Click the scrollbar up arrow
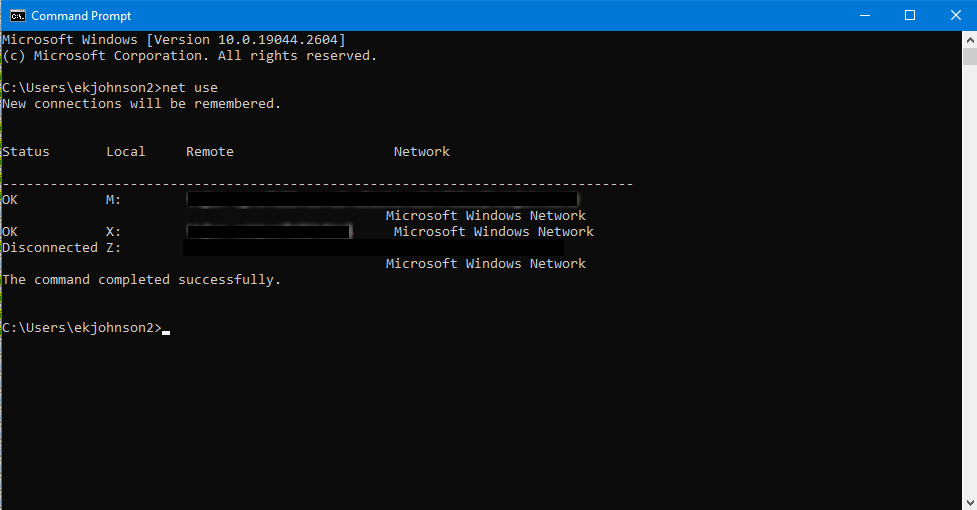Viewport: 977px width, 510px height. click(x=970, y=40)
